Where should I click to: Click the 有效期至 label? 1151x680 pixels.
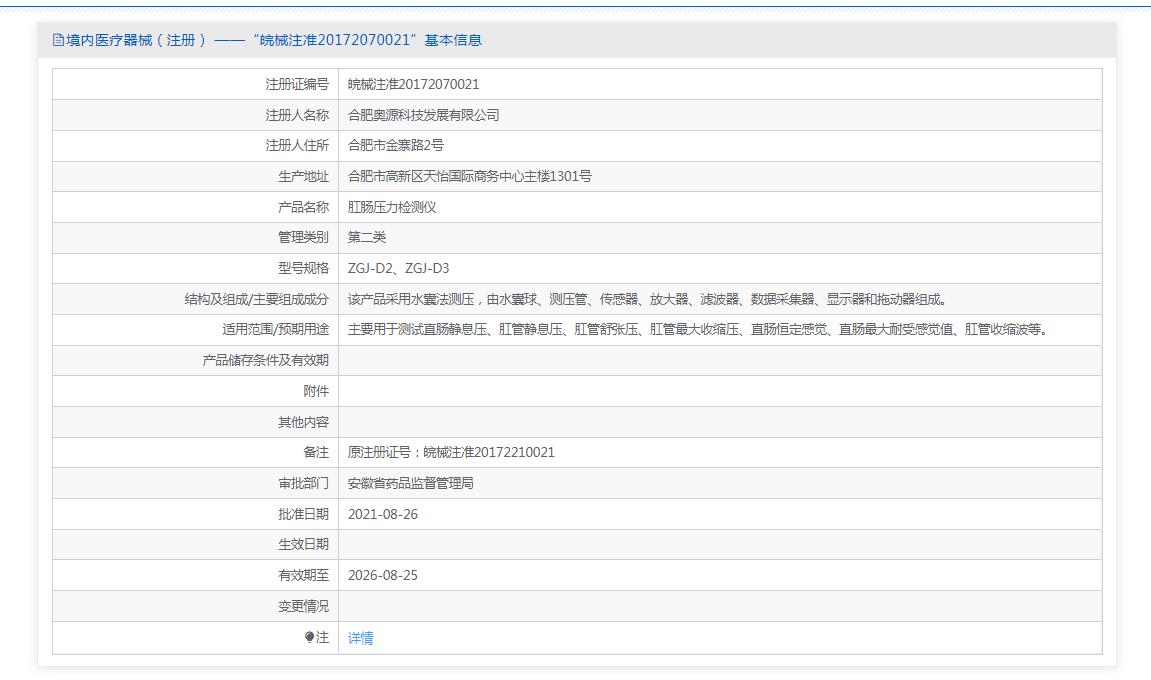point(303,575)
